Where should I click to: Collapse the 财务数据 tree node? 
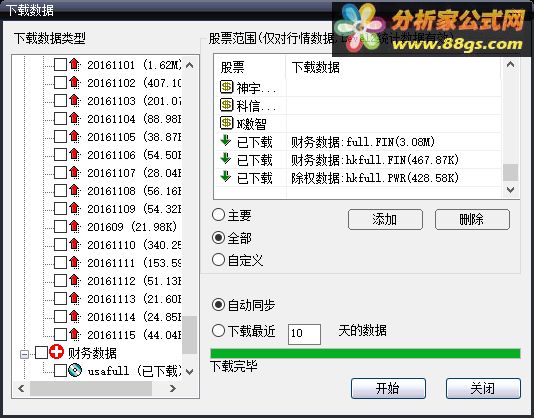tap(25, 354)
